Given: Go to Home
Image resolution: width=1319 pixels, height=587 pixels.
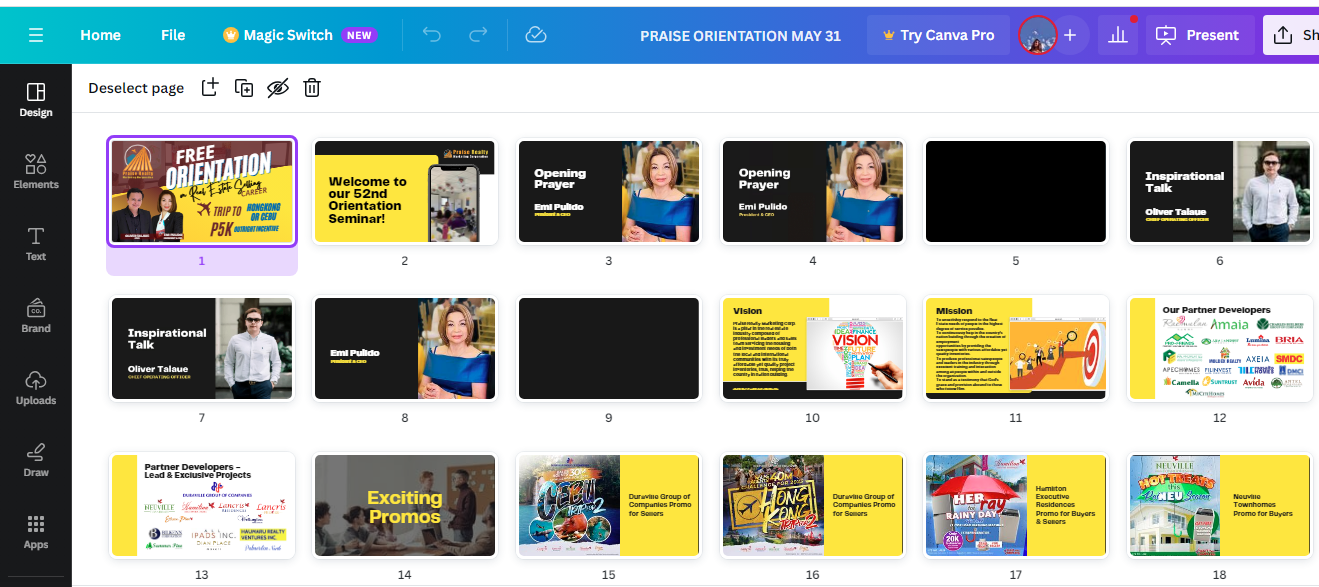Looking at the screenshot, I should coord(100,35).
